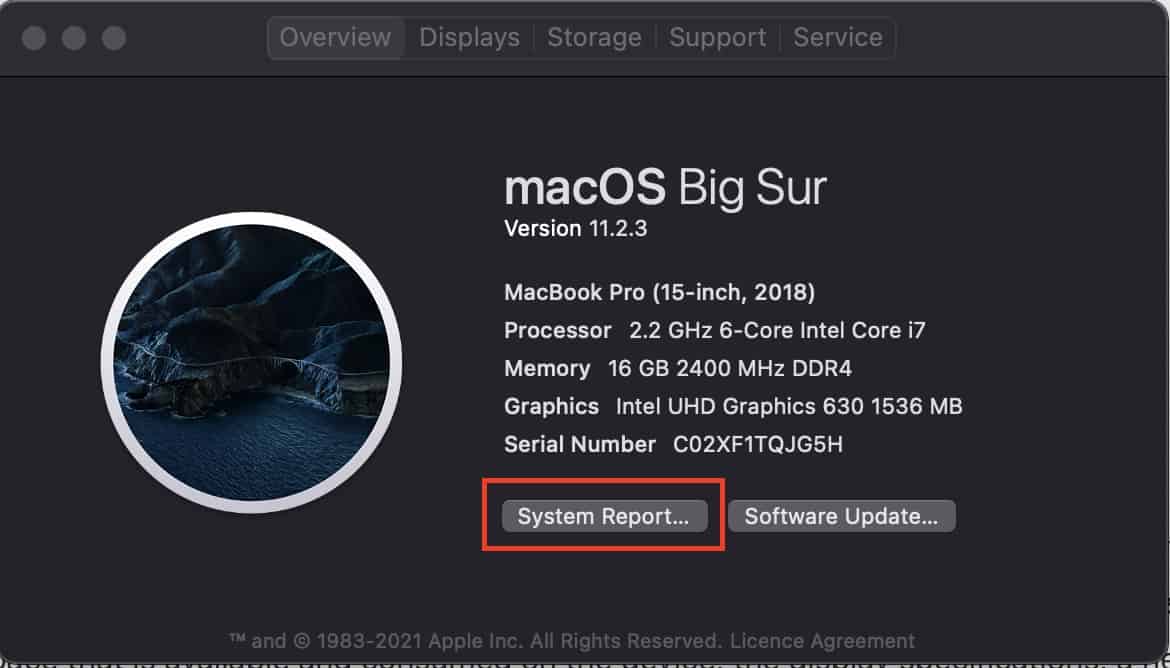Screen dimensions: 1170x668
Task: Minimize the window with the middle traffic-light button
Action: click(x=74, y=37)
